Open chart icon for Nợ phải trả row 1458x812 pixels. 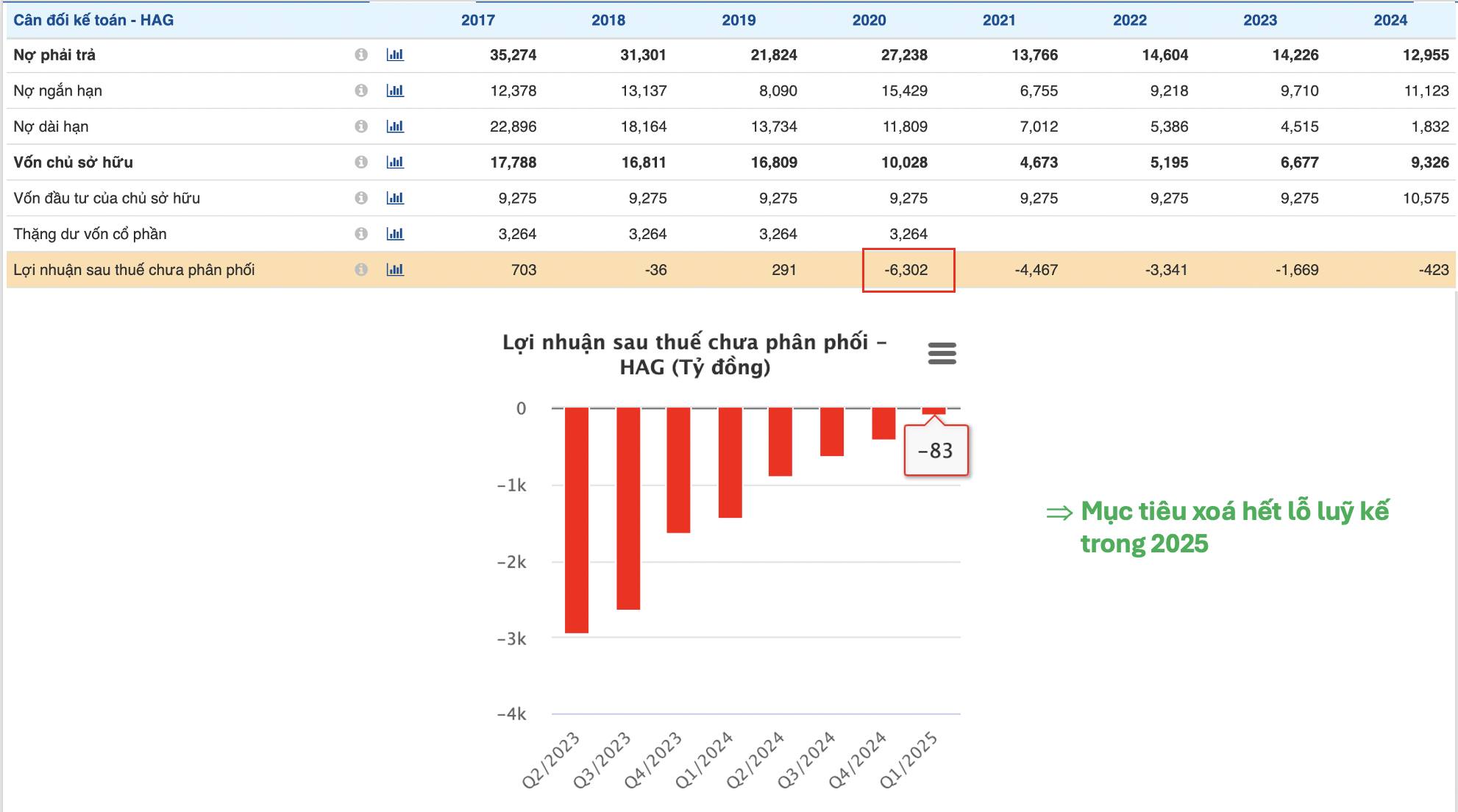[x=395, y=54]
